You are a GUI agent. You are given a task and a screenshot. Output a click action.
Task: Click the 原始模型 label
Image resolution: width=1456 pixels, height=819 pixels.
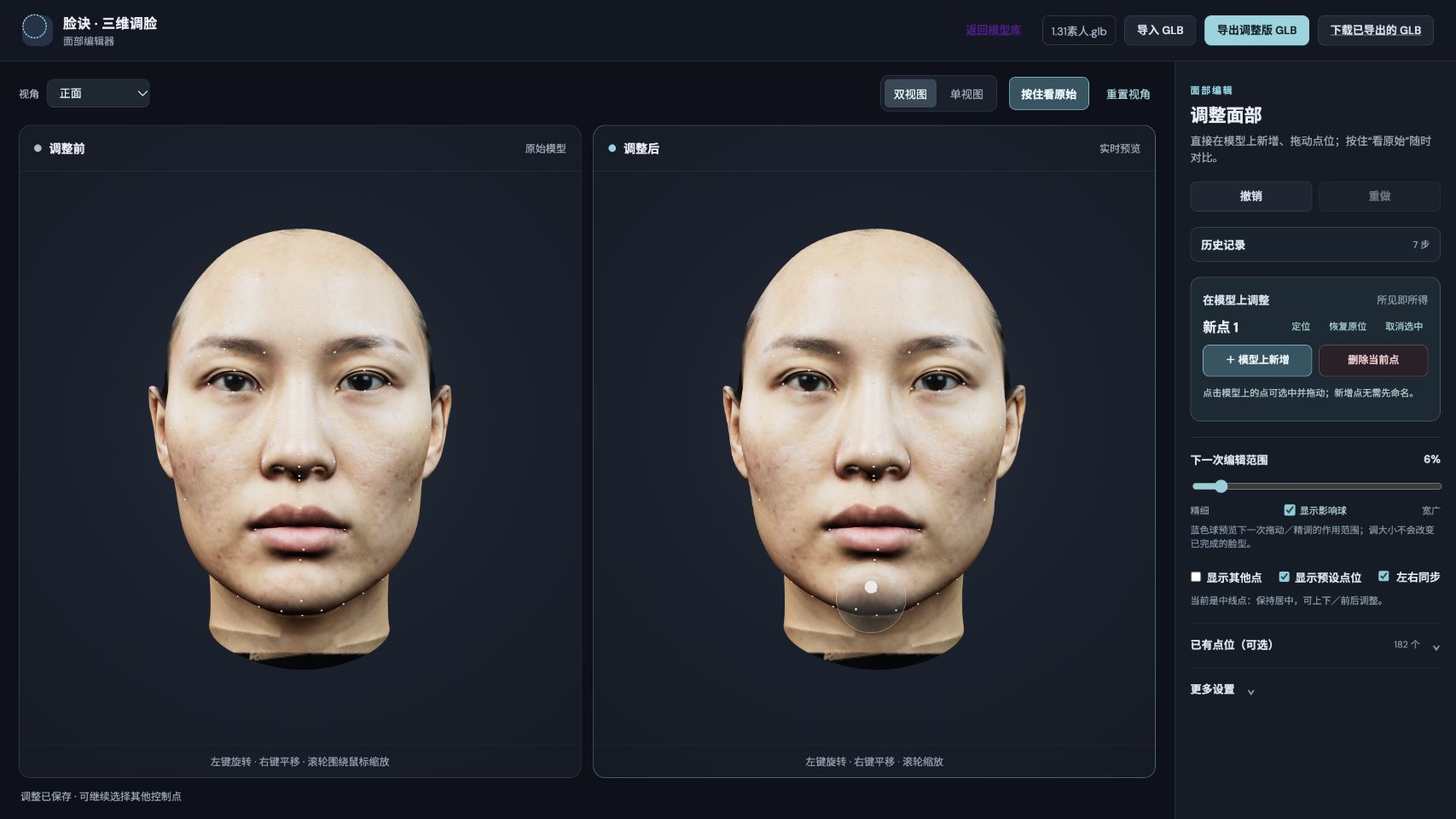545,148
